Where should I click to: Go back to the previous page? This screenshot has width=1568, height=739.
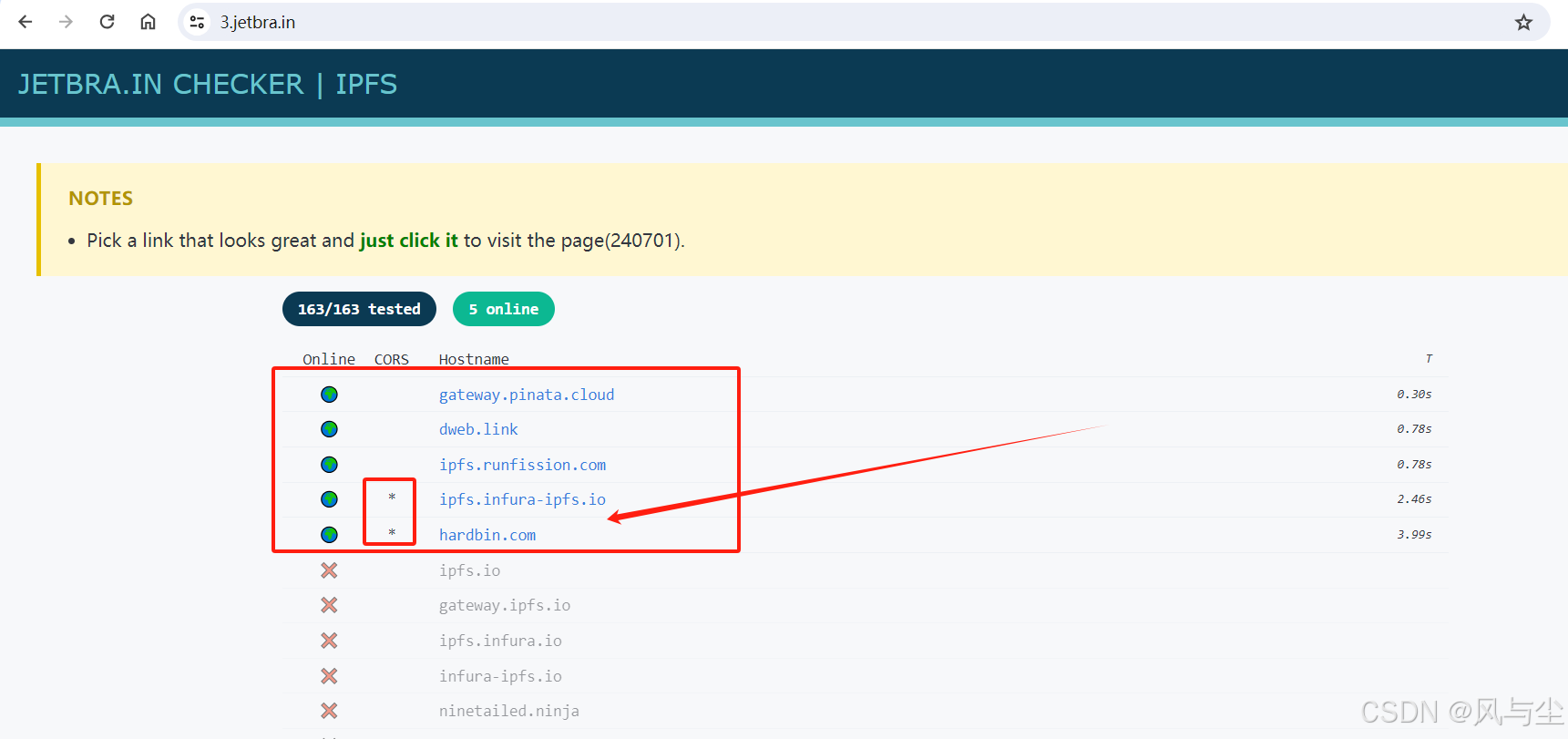(x=26, y=22)
